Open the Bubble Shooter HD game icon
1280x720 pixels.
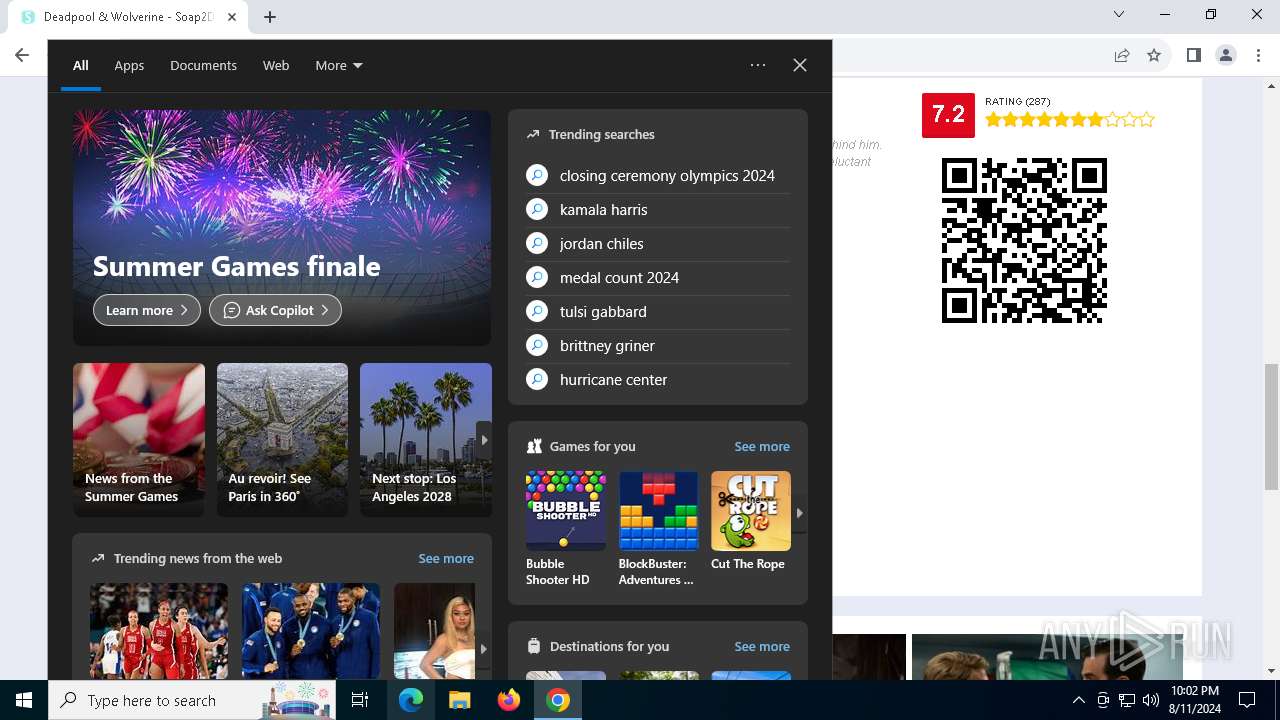(x=566, y=511)
